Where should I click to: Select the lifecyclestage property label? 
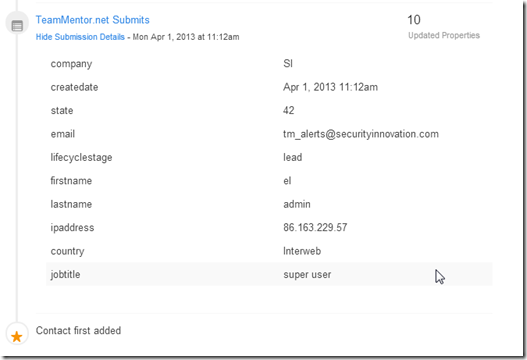[x=81, y=158]
